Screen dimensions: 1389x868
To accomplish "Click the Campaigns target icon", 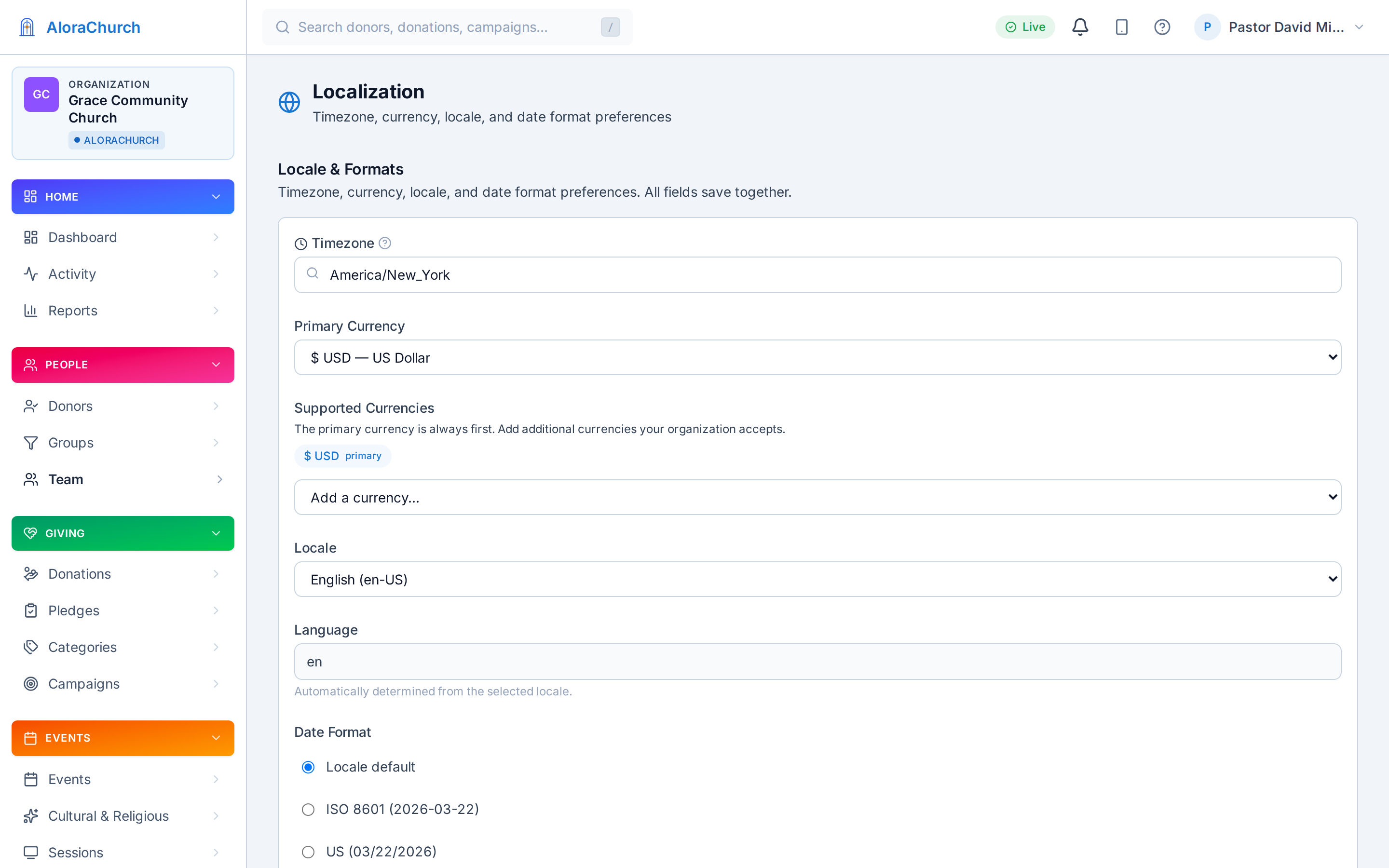I will 31,684.
